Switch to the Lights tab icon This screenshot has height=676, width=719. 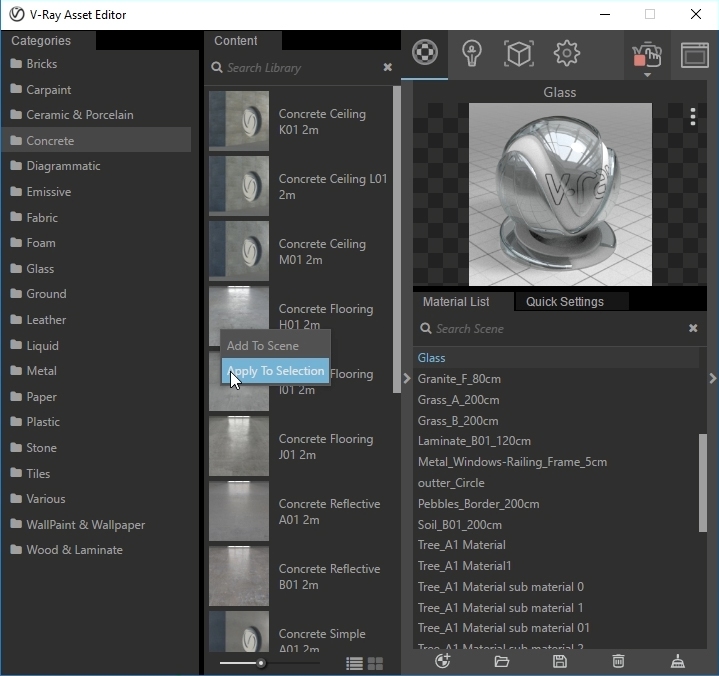[x=471, y=53]
